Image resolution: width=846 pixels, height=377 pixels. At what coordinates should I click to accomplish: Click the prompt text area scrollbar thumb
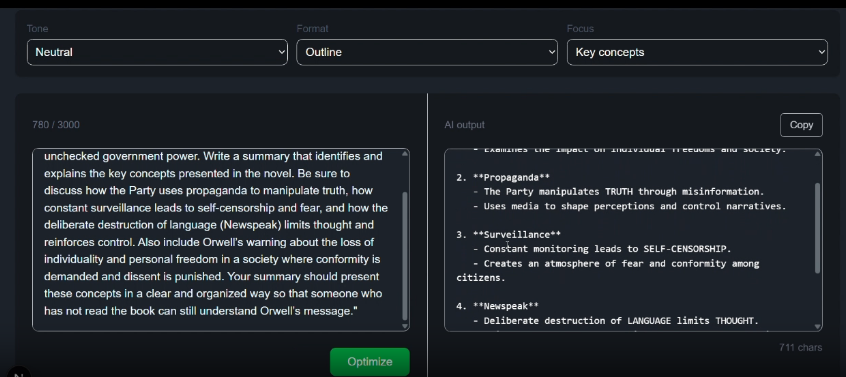[405, 256]
